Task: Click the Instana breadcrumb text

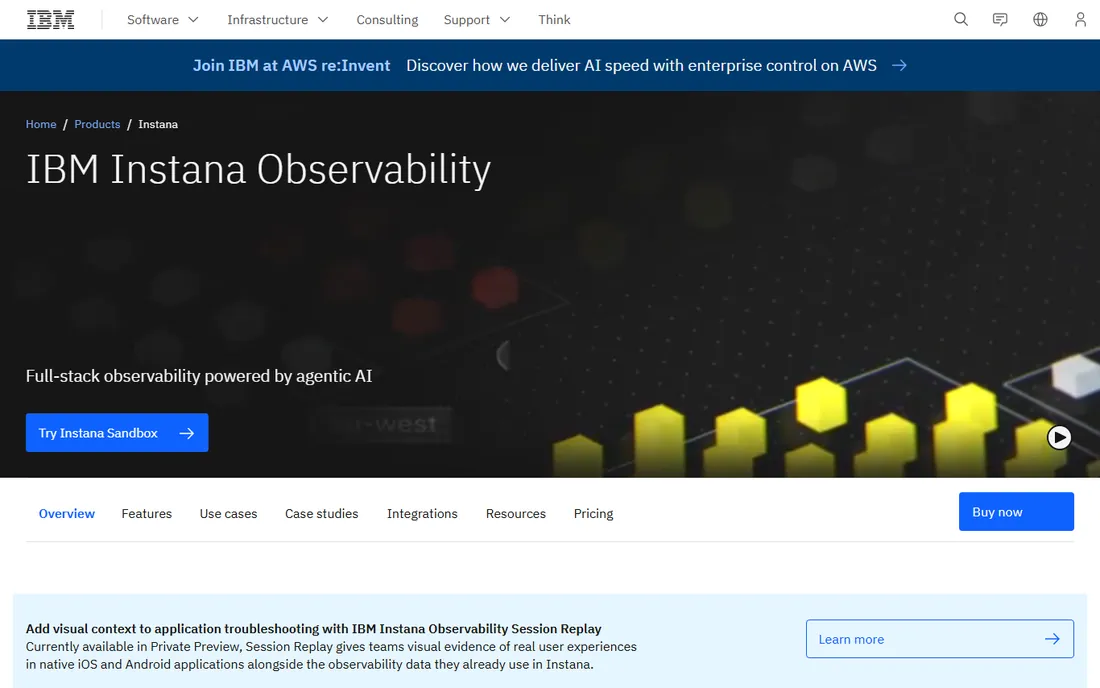Action: point(158,124)
